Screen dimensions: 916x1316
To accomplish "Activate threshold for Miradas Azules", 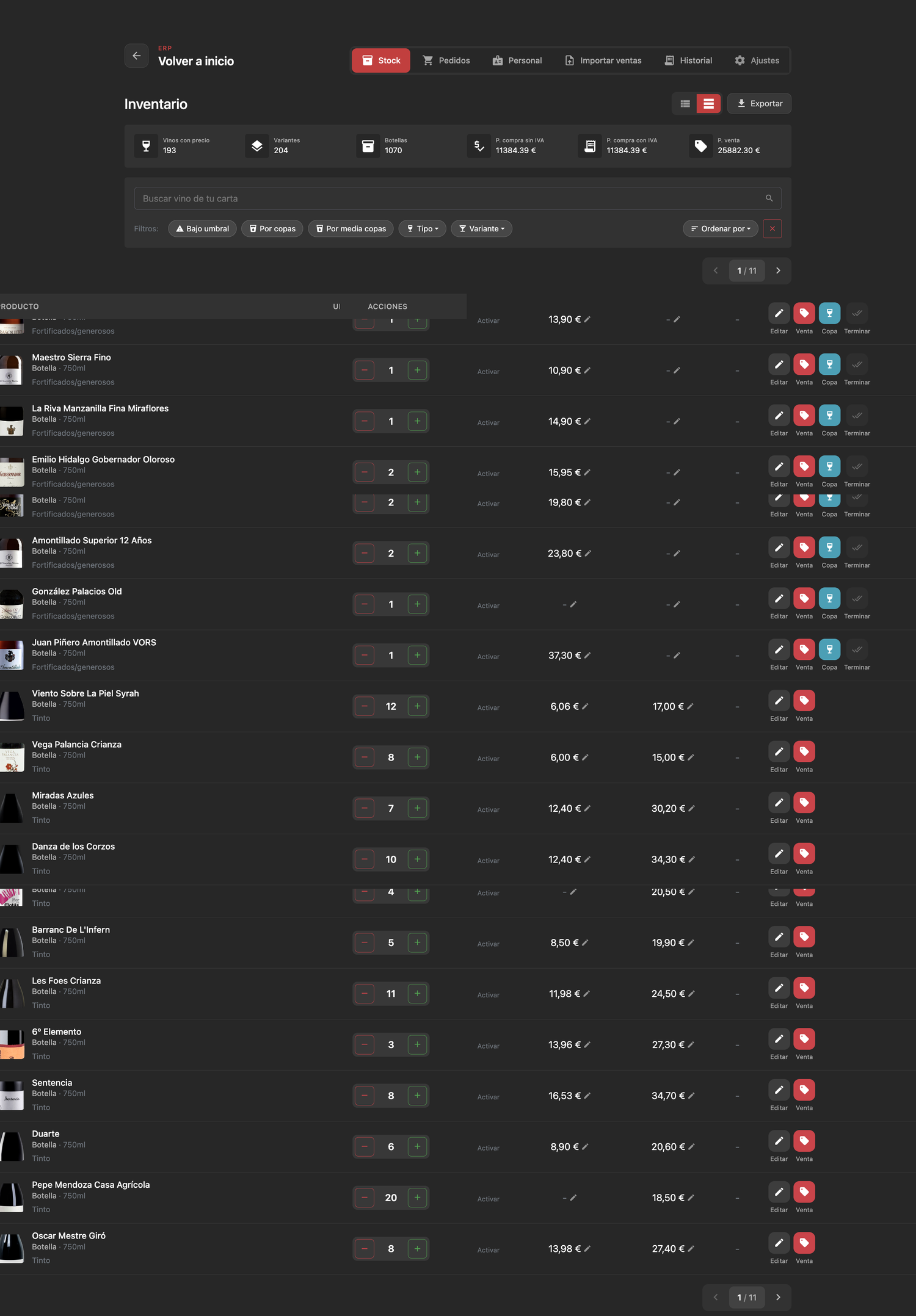I will tap(488, 810).
